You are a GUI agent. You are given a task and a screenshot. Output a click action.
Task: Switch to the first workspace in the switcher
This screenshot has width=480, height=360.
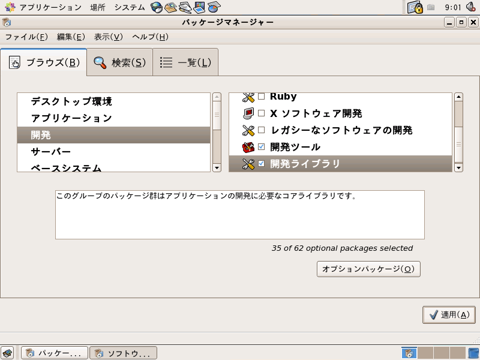409,353
